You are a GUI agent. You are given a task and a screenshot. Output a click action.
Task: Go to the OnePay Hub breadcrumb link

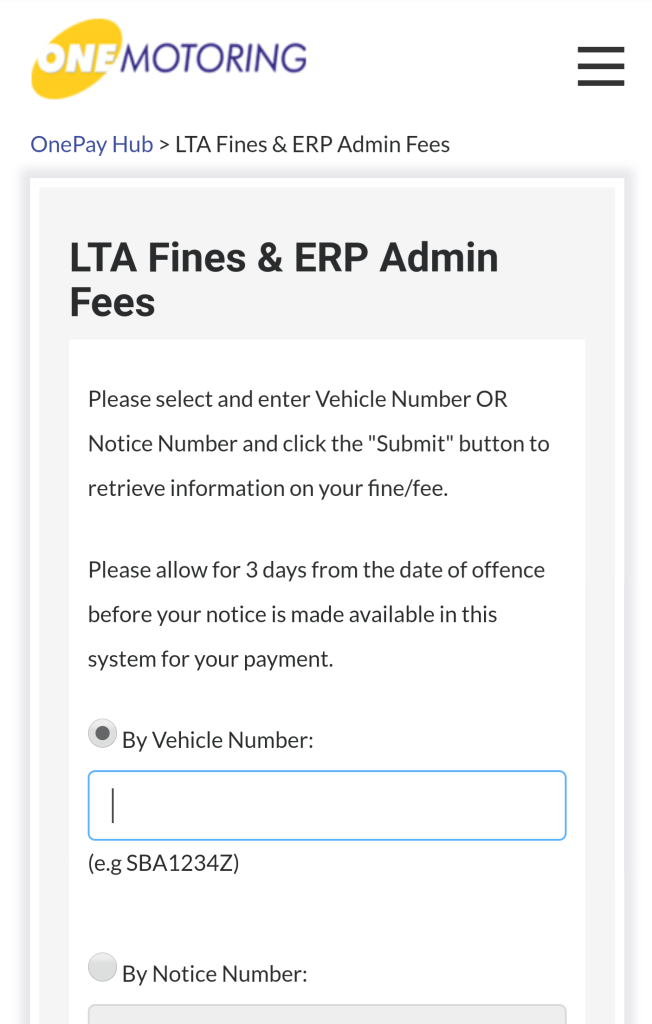(x=92, y=144)
